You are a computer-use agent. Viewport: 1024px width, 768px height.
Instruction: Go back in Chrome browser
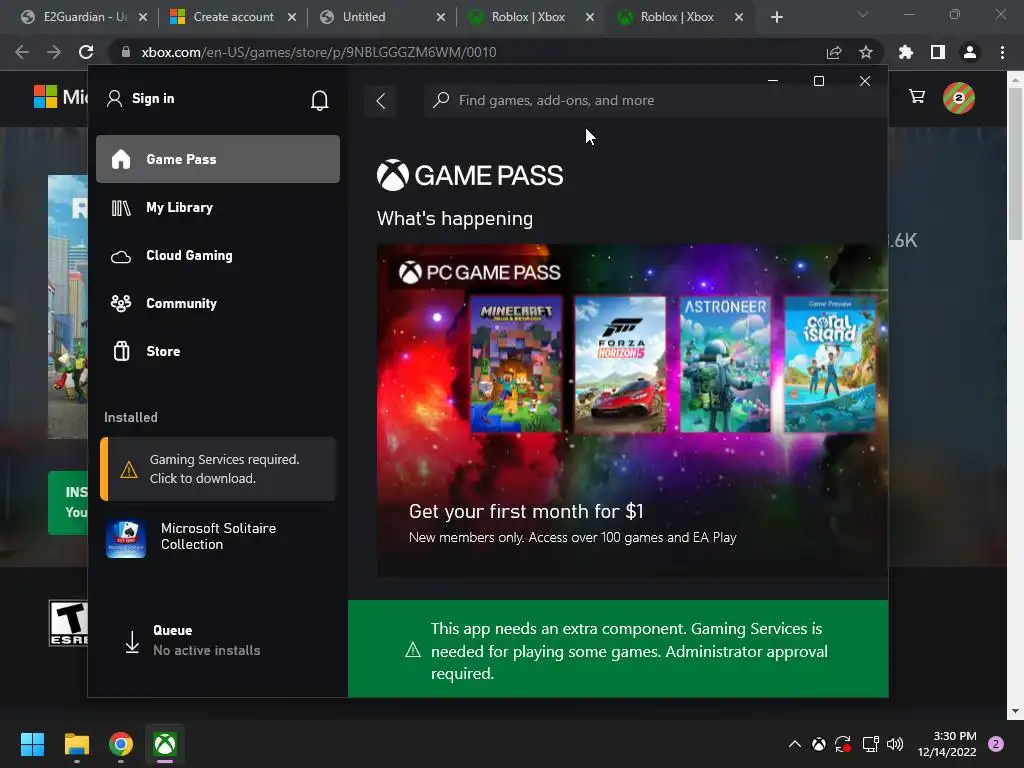click(x=22, y=52)
